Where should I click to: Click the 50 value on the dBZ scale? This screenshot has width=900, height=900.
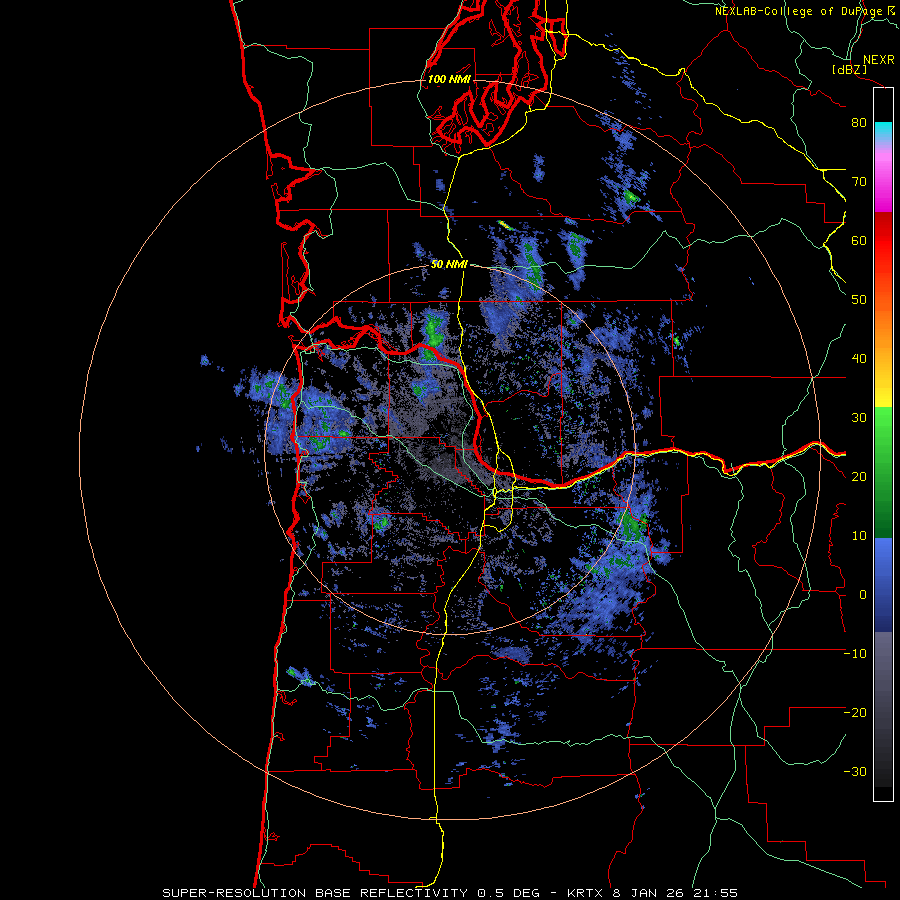pos(859,300)
